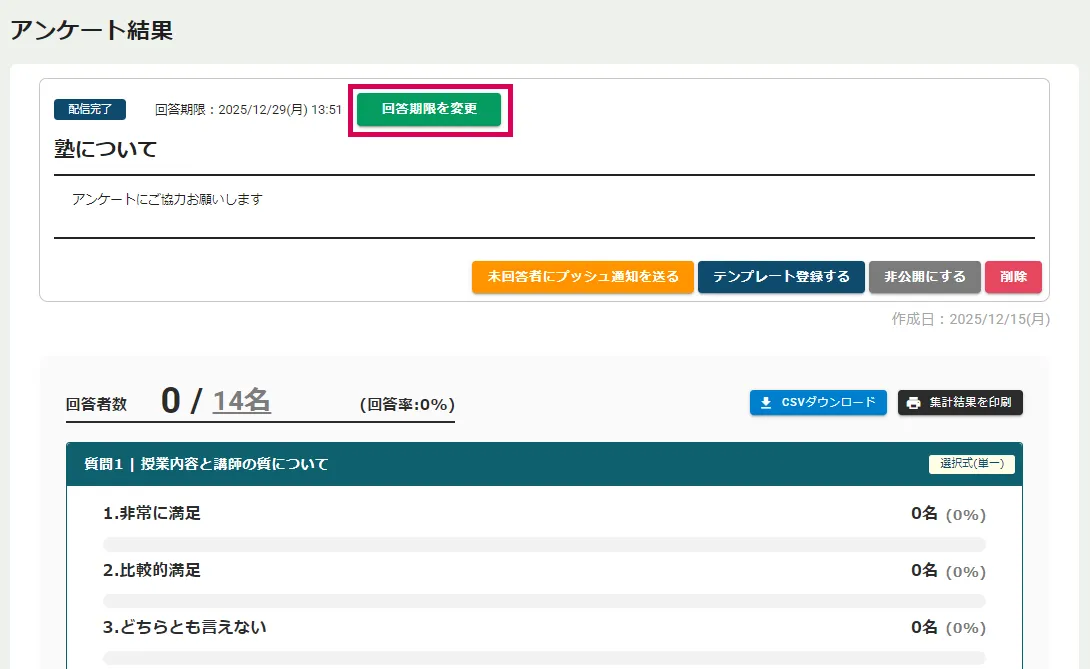The image size is (1090, 669).
Task: Click the 非常に満足 progress bar
Action: tap(544, 544)
